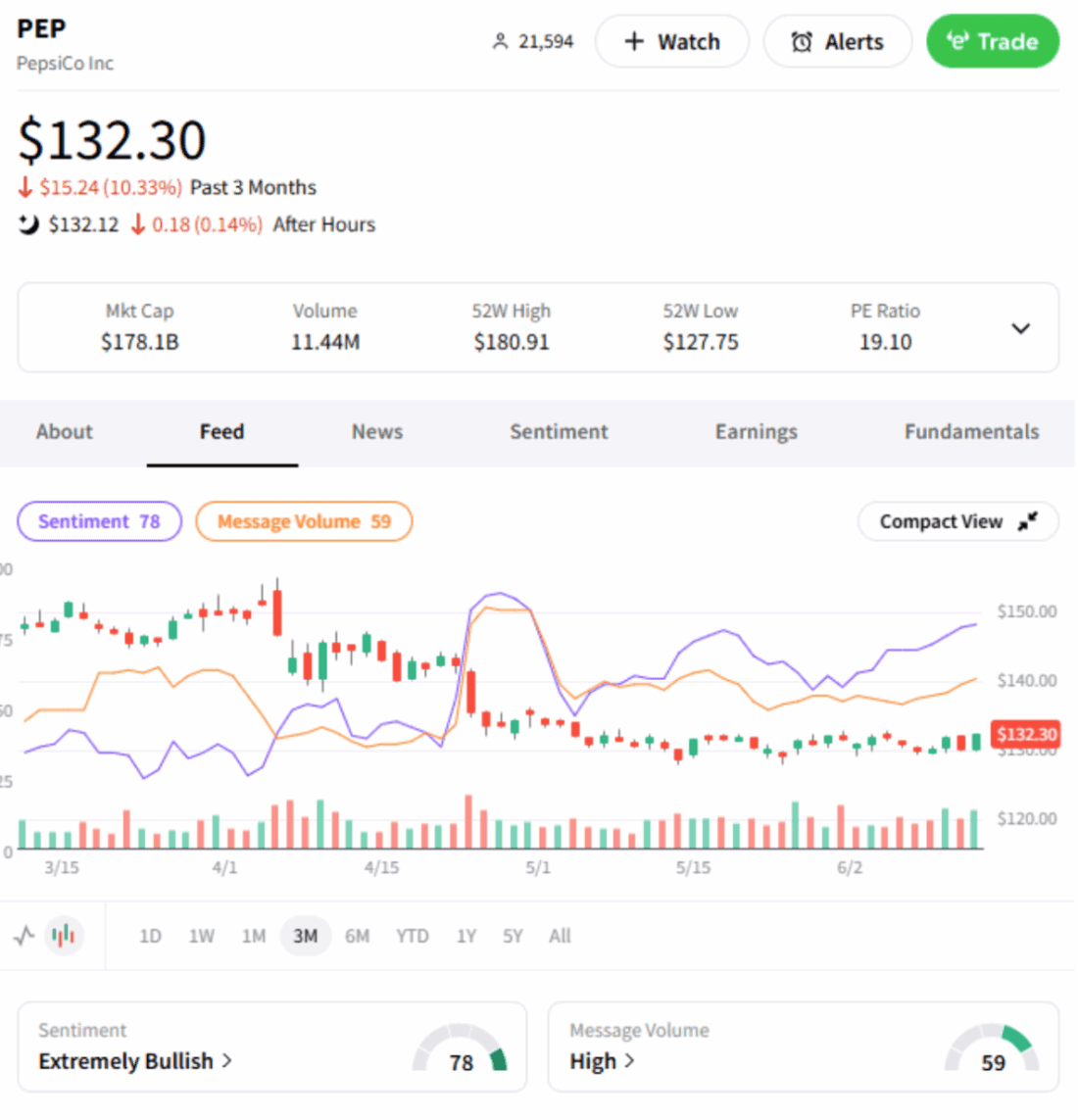Select the 1Y time range
1078x1120 pixels.
click(466, 936)
